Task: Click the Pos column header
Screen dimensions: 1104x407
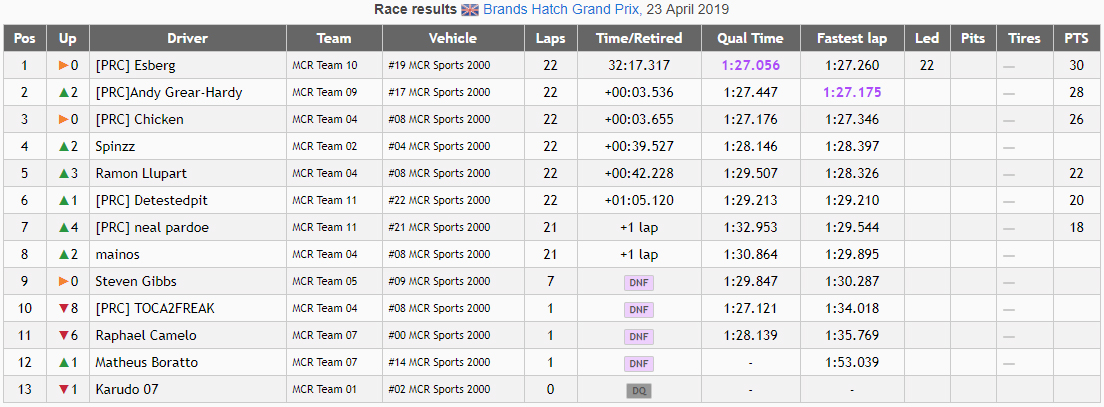Action: [x=25, y=38]
